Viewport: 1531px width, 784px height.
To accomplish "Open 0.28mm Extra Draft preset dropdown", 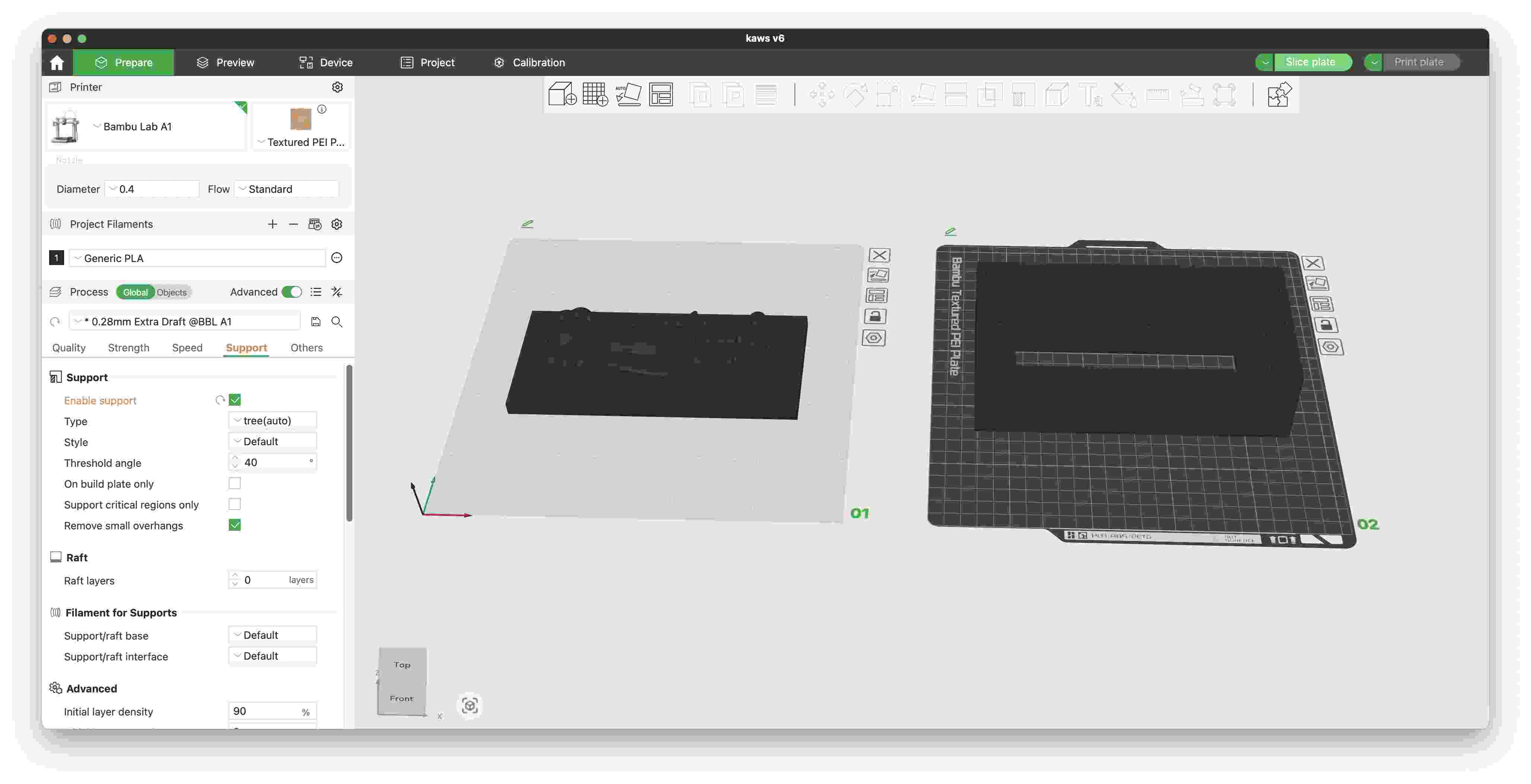I will (x=185, y=321).
